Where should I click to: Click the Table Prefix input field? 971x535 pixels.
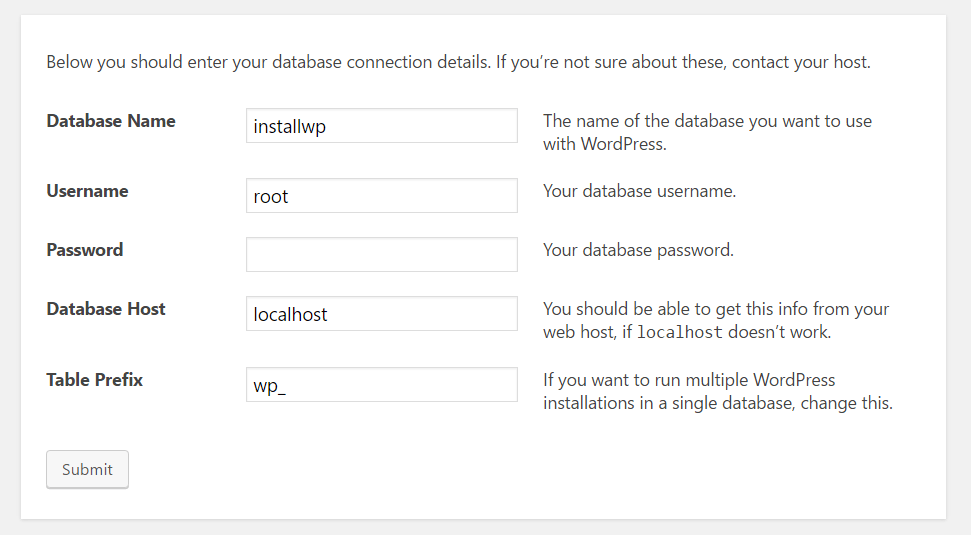pos(381,385)
